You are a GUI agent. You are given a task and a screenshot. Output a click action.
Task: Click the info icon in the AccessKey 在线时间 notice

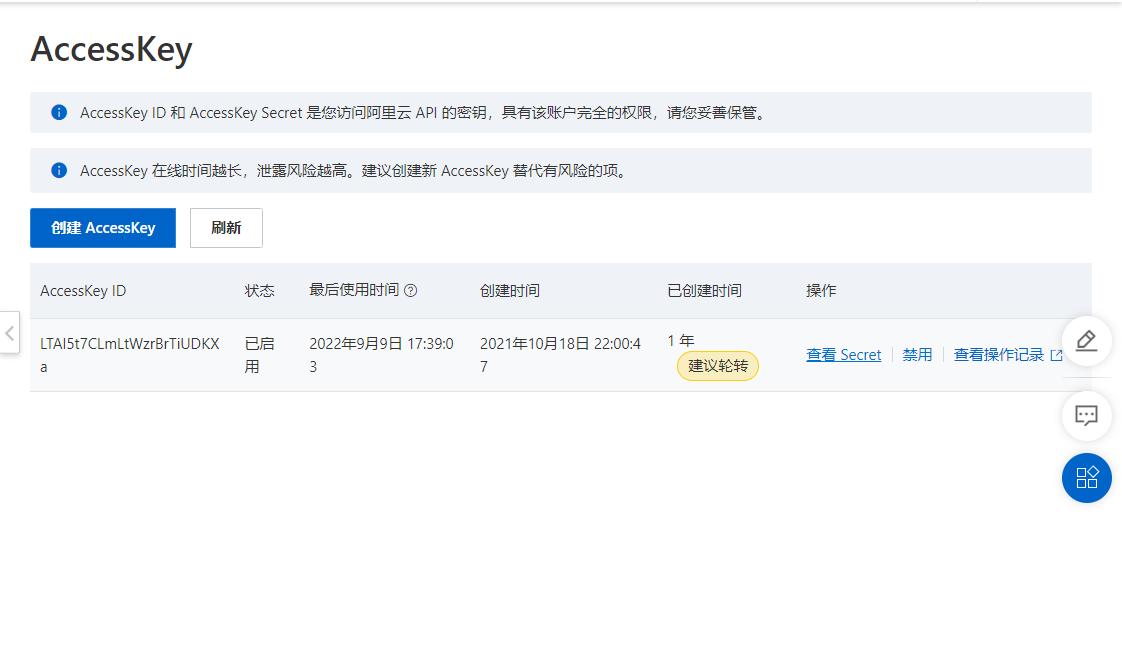click(x=59, y=170)
